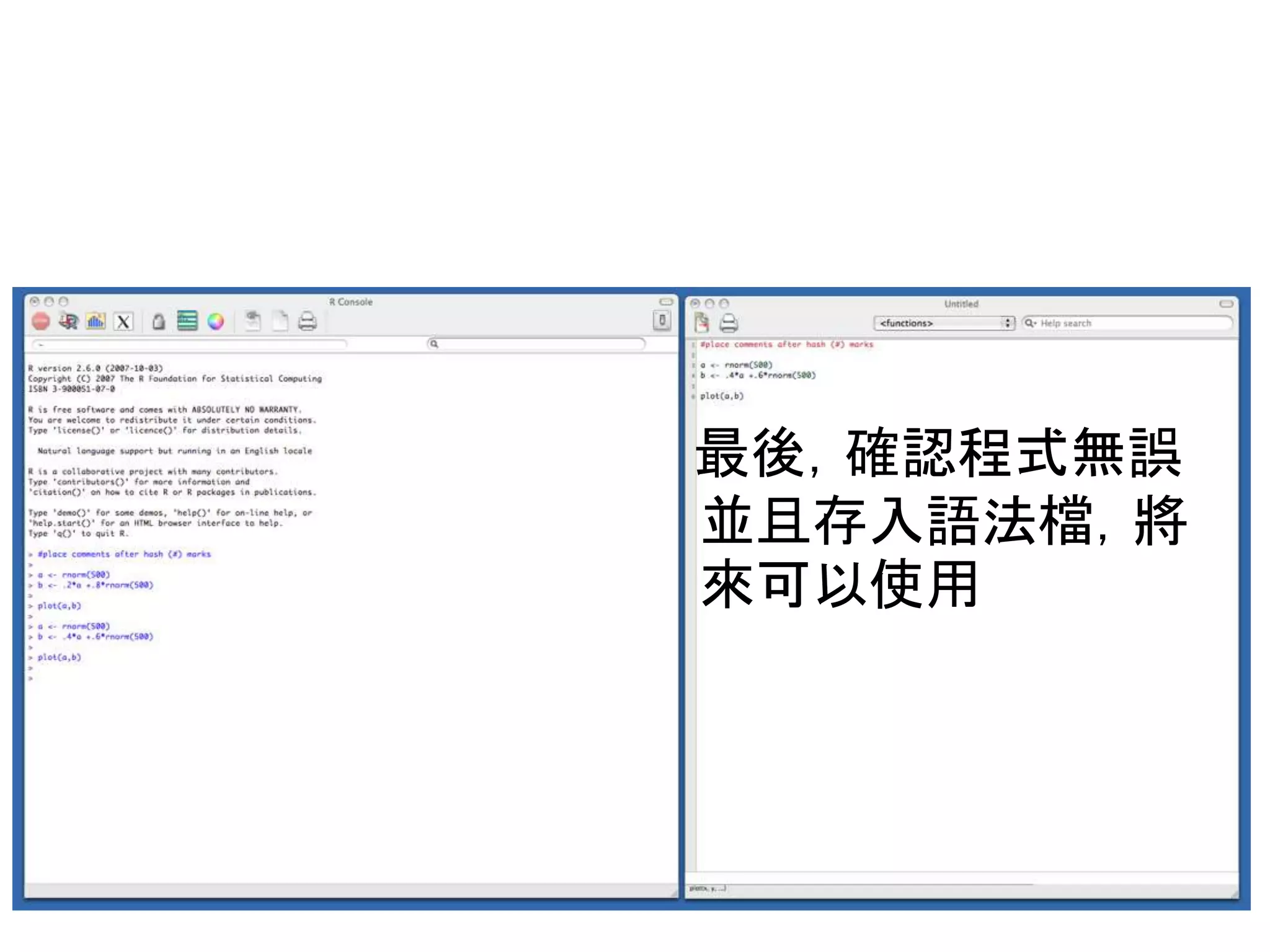Click the Quit R power icon at far right
1270x952 pixels.
click(x=662, y=320)
